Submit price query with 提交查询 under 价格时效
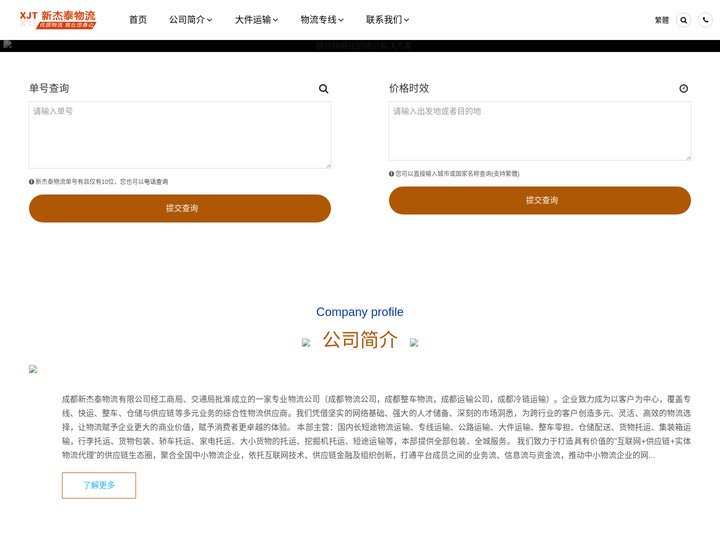 pos(540,201)
